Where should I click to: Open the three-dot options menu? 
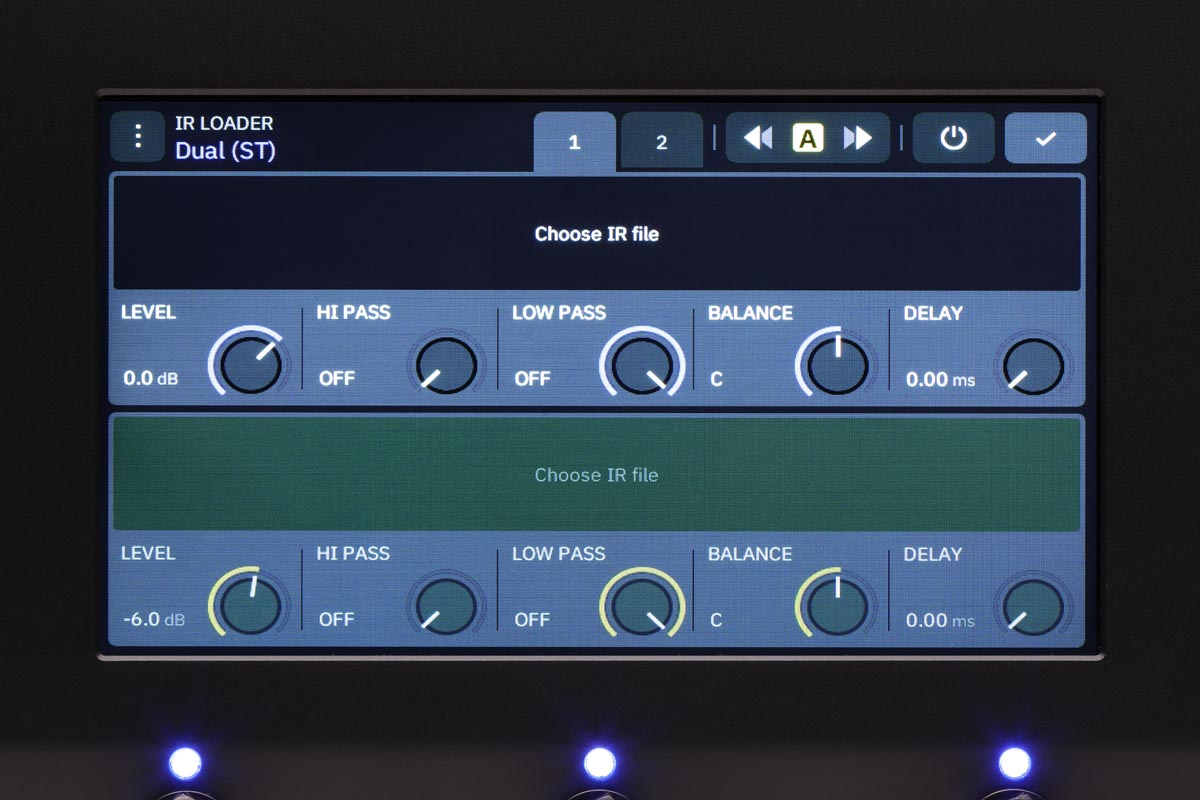(138, 136)
